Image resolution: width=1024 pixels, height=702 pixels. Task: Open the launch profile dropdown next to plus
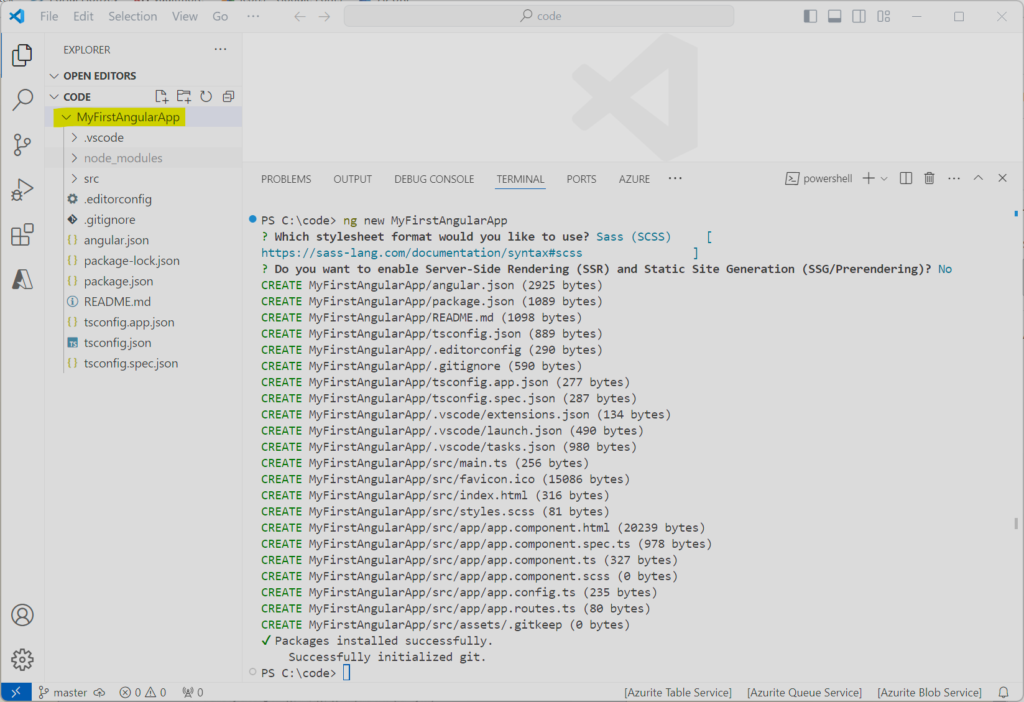(x=884, y=179)
